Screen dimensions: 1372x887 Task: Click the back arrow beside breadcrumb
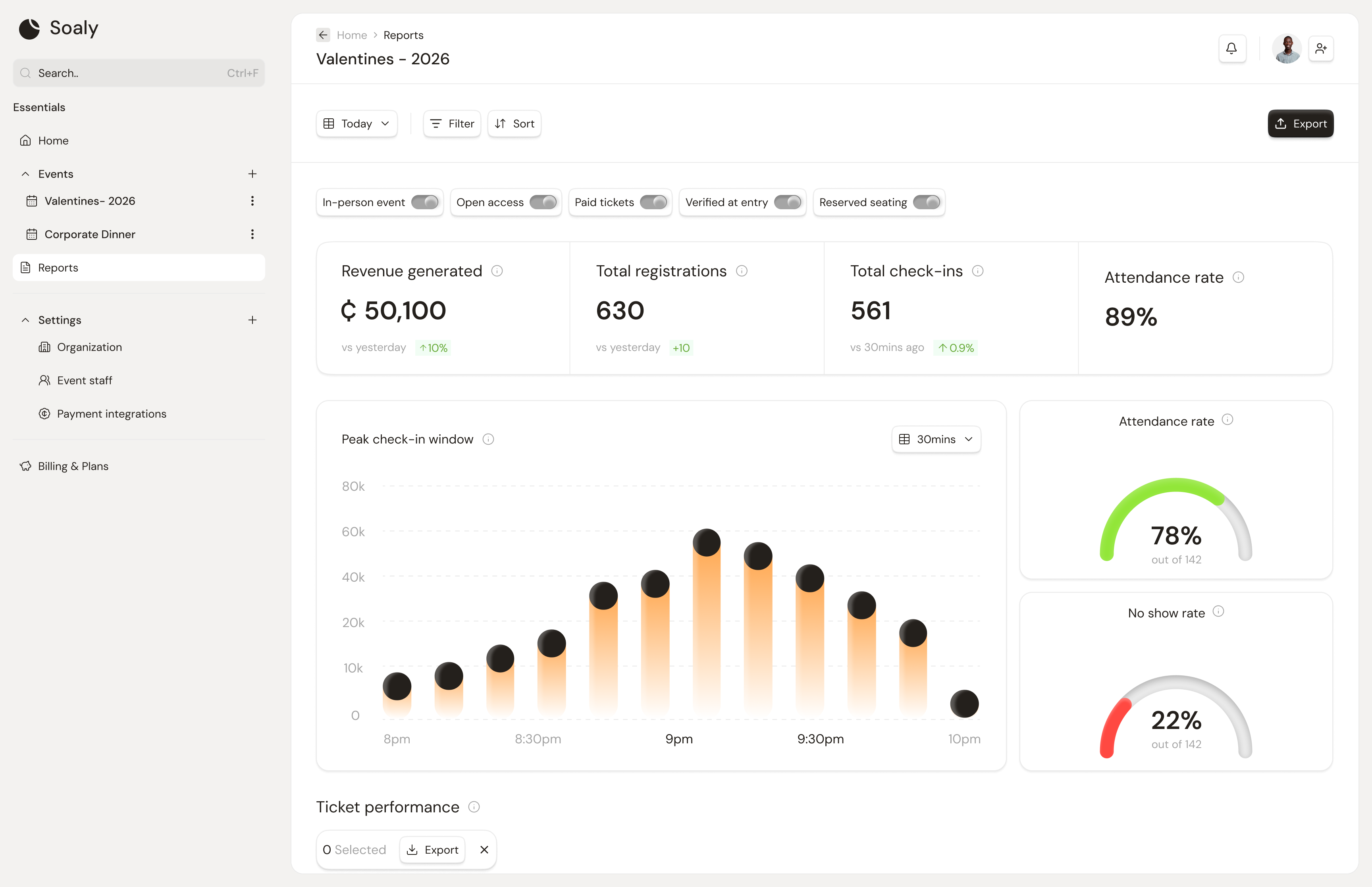323,35
